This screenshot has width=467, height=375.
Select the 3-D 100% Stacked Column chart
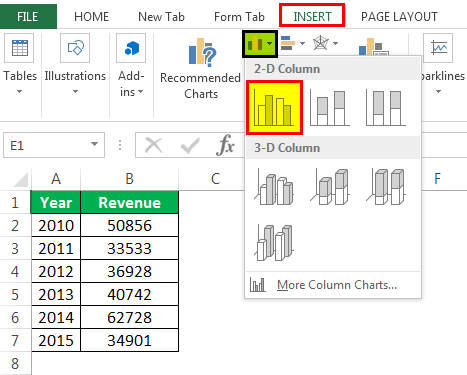coord(386,187)
